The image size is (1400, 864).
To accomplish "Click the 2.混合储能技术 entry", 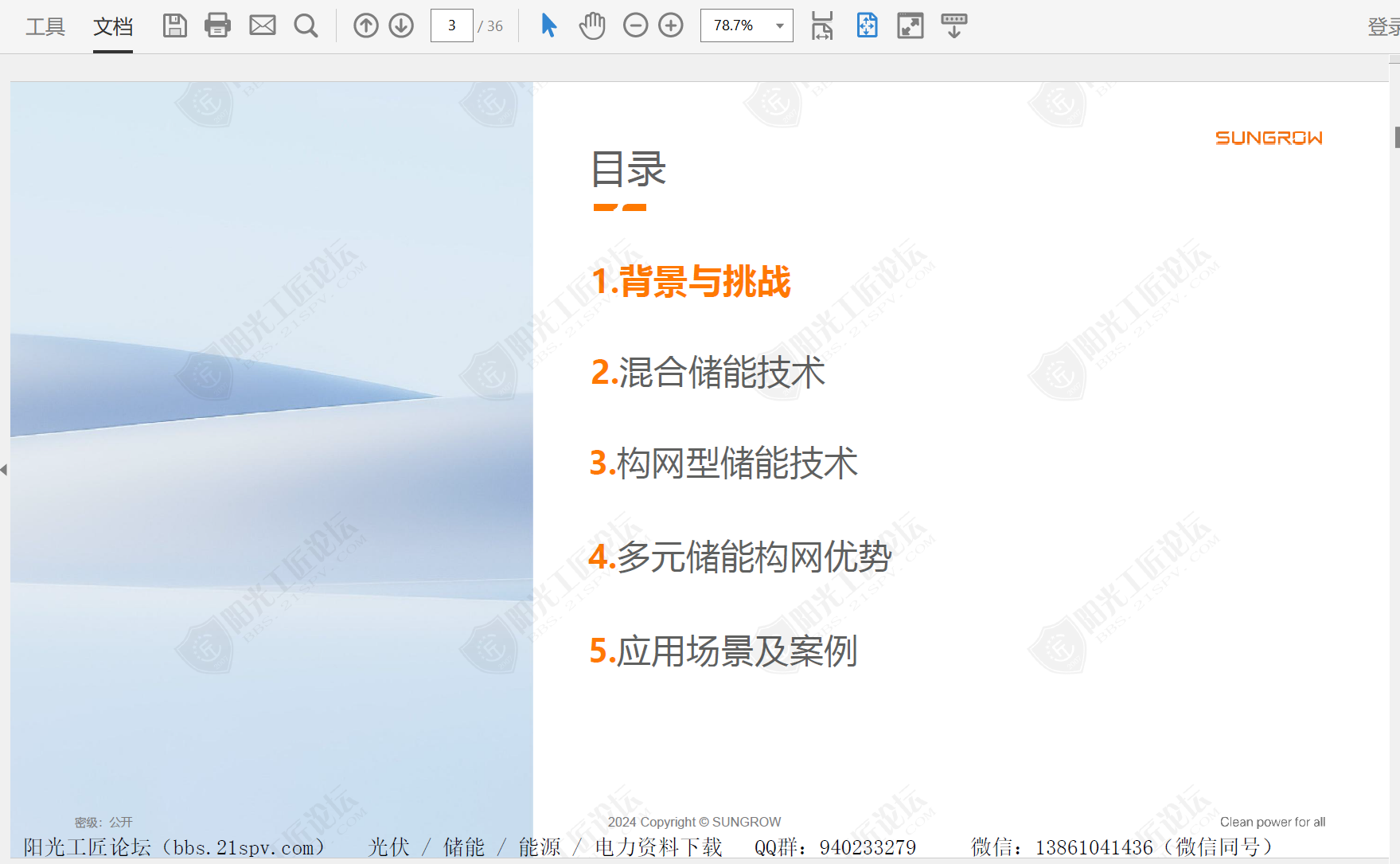I will pyautogui.click(x=708, y=373).
